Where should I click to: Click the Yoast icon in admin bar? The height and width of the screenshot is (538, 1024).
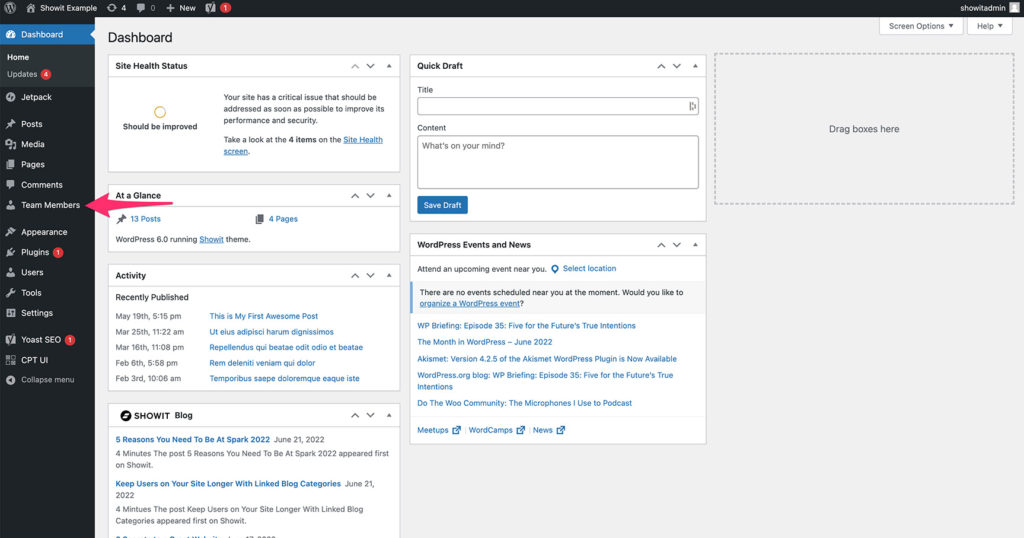tap(211, 8)
